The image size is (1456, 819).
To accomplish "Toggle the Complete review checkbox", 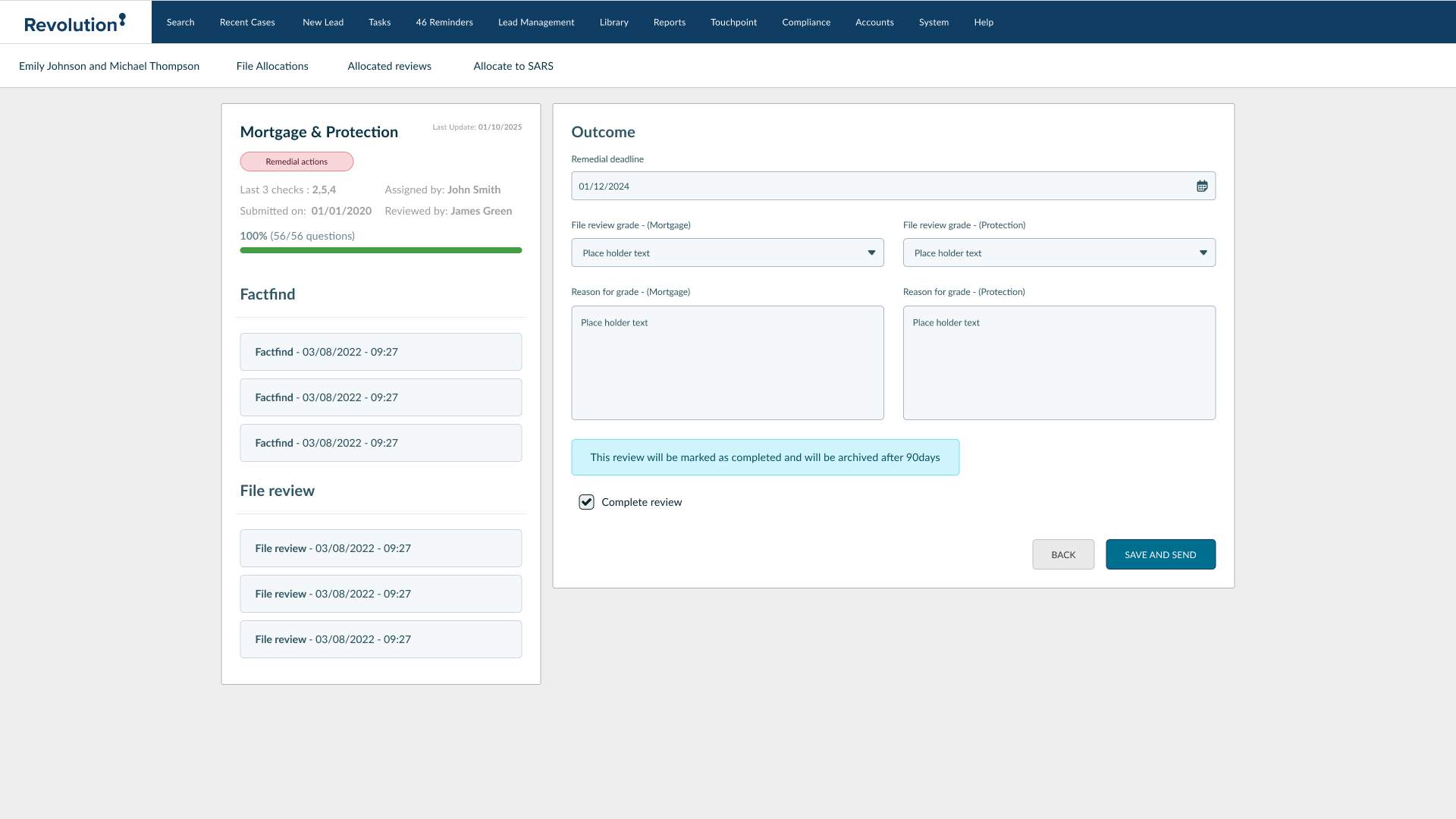I will pyautogui.click(x=586, y=501).
